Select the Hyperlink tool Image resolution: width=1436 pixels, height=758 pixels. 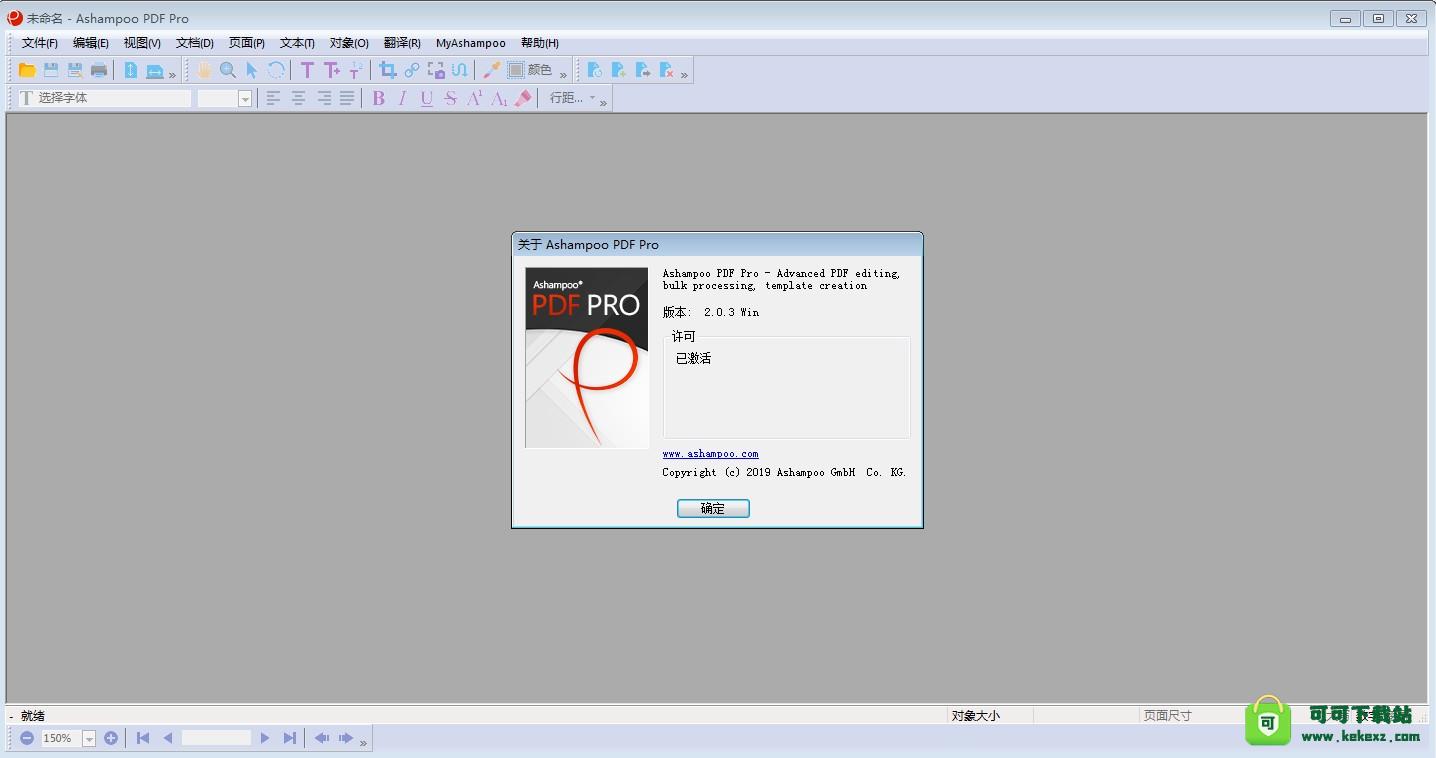coord(411,70)
